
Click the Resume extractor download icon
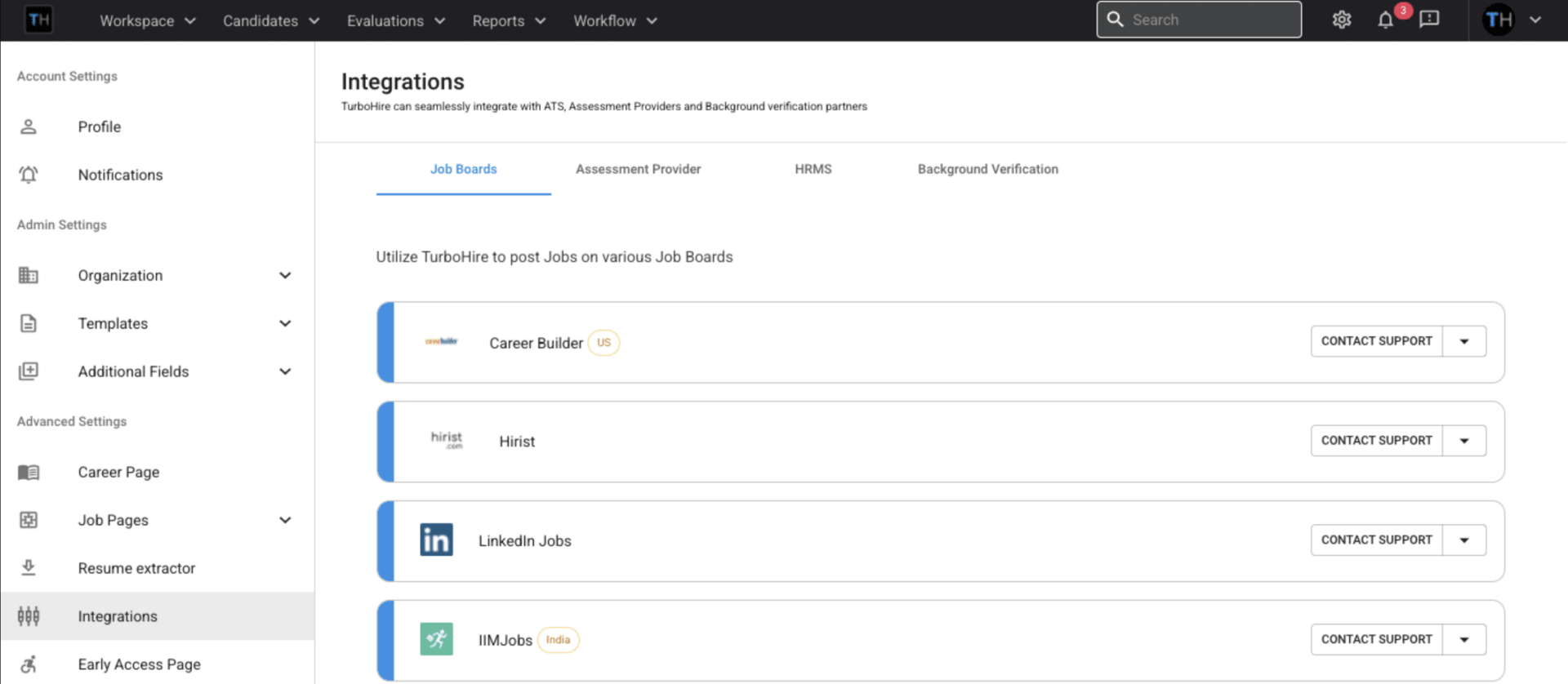(x=29, y=568)
